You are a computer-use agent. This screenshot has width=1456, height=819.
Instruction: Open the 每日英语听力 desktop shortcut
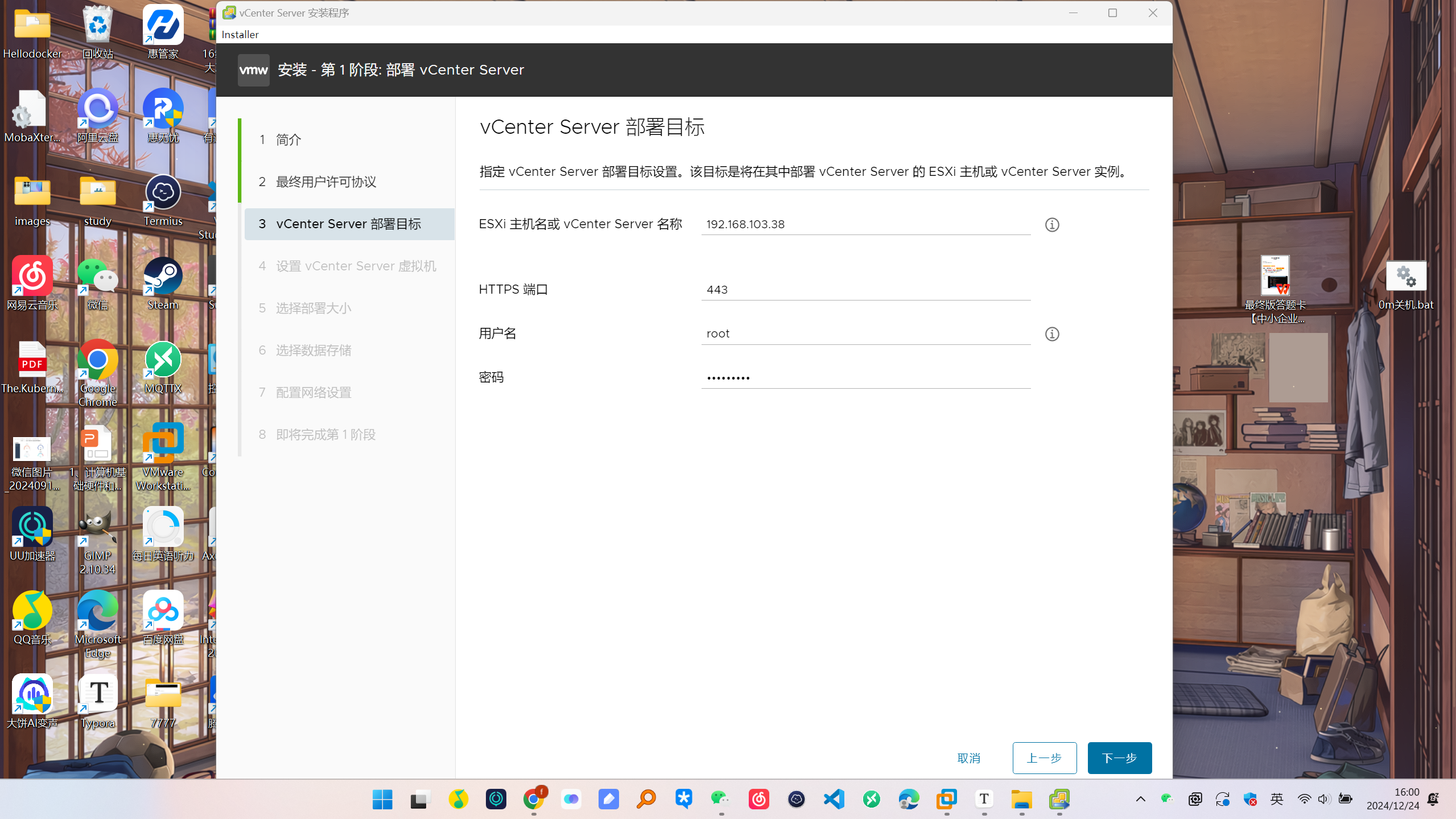click(x=163, y=535)
